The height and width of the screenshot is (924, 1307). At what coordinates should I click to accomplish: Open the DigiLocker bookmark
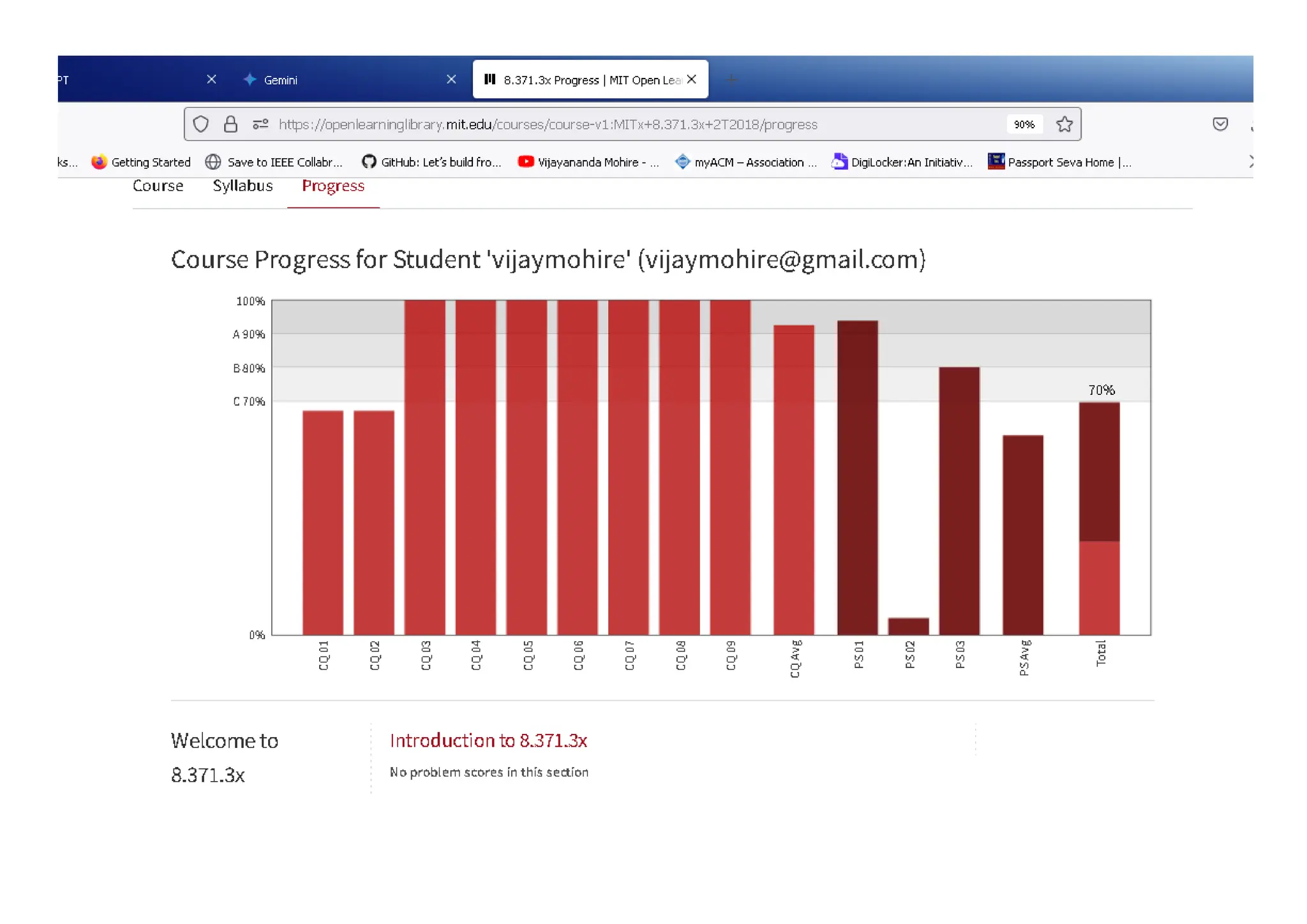click(x=902, y=162)
